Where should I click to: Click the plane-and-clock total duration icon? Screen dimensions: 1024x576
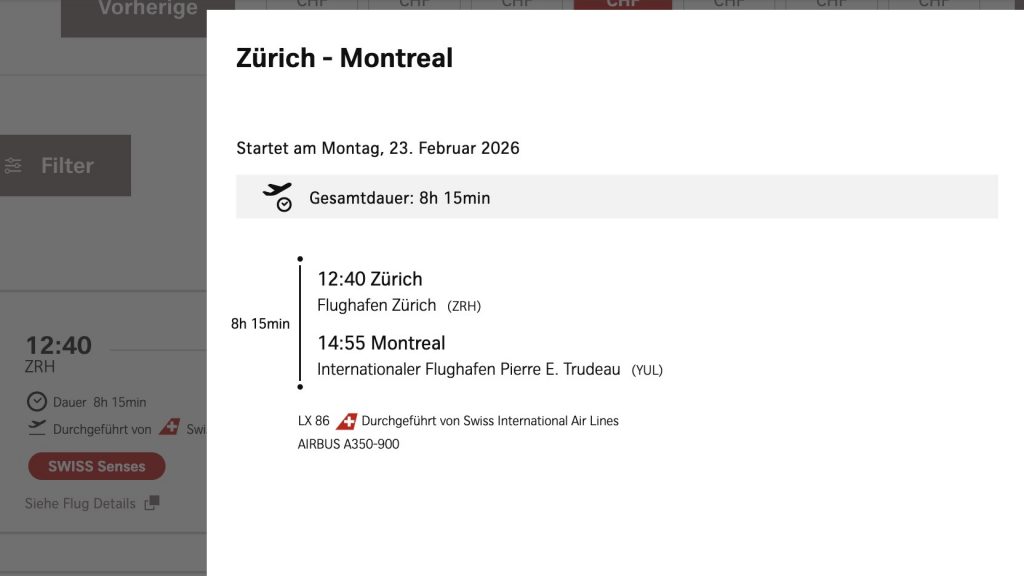tap(277, 197)
